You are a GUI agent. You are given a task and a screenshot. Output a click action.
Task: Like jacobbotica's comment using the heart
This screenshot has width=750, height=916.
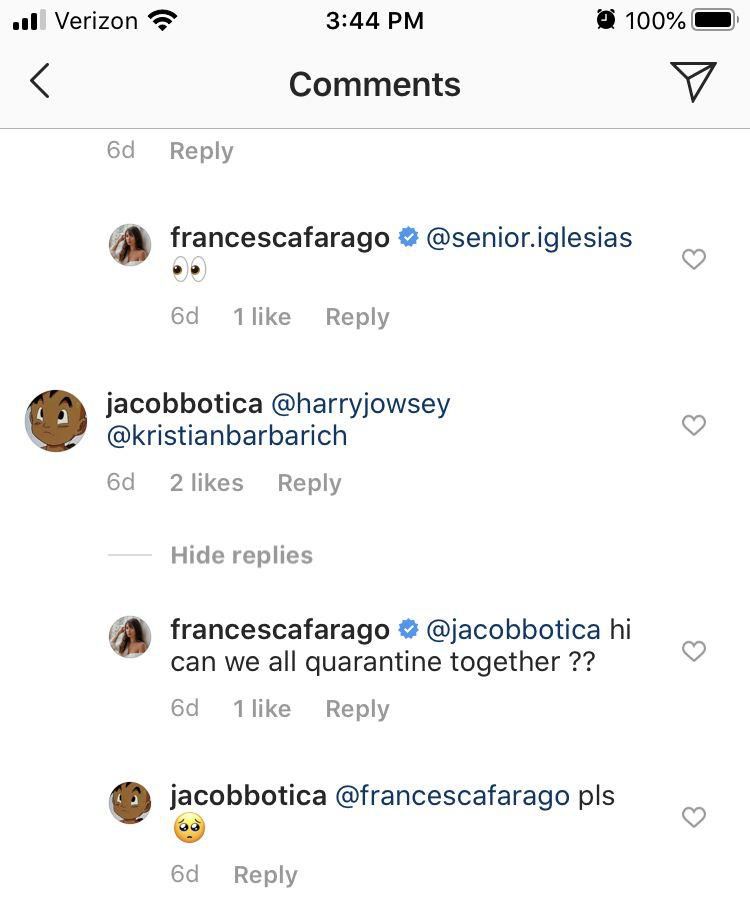tap(694, 425)
